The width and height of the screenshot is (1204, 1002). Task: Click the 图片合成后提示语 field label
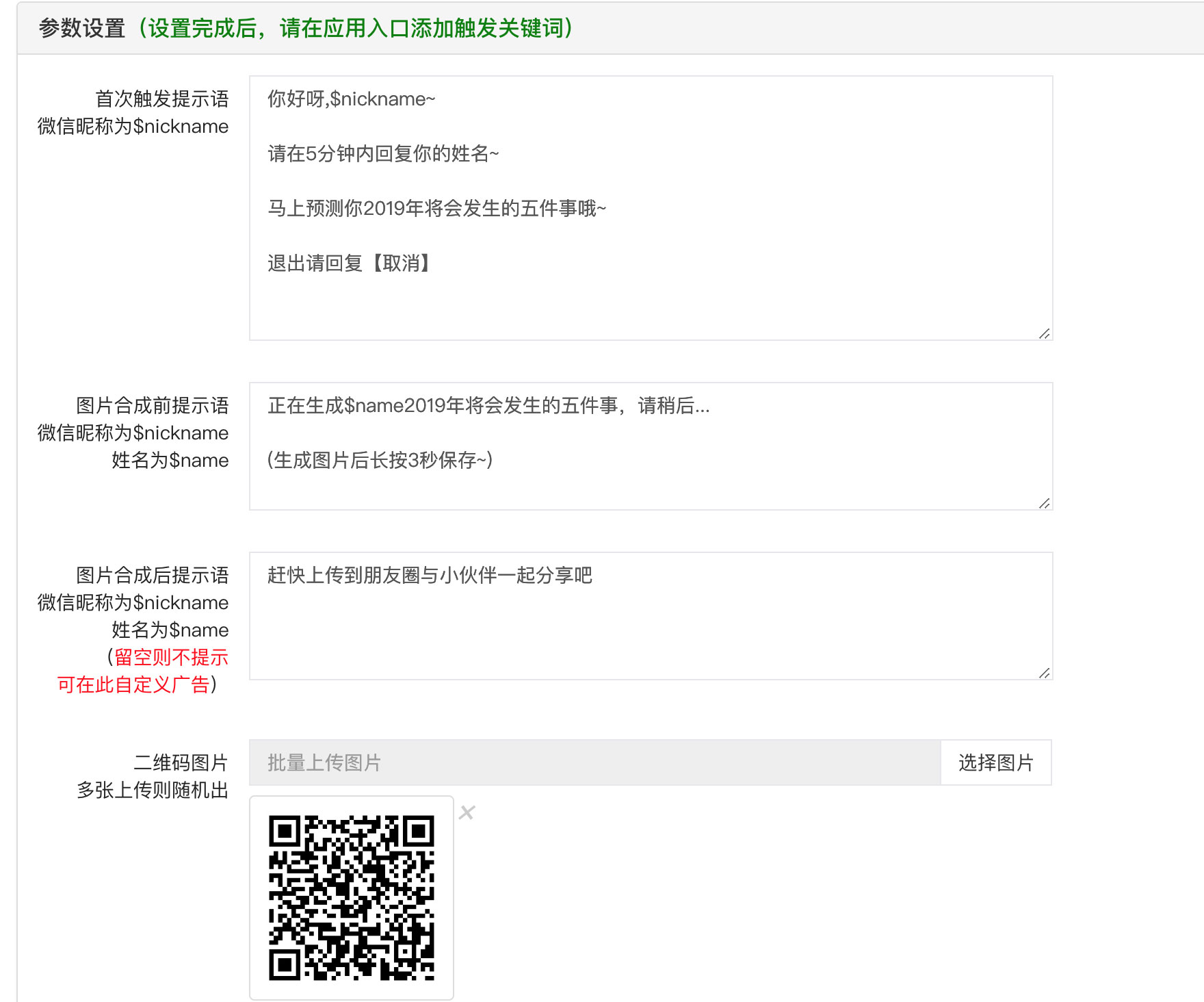(x=152, y=576)
